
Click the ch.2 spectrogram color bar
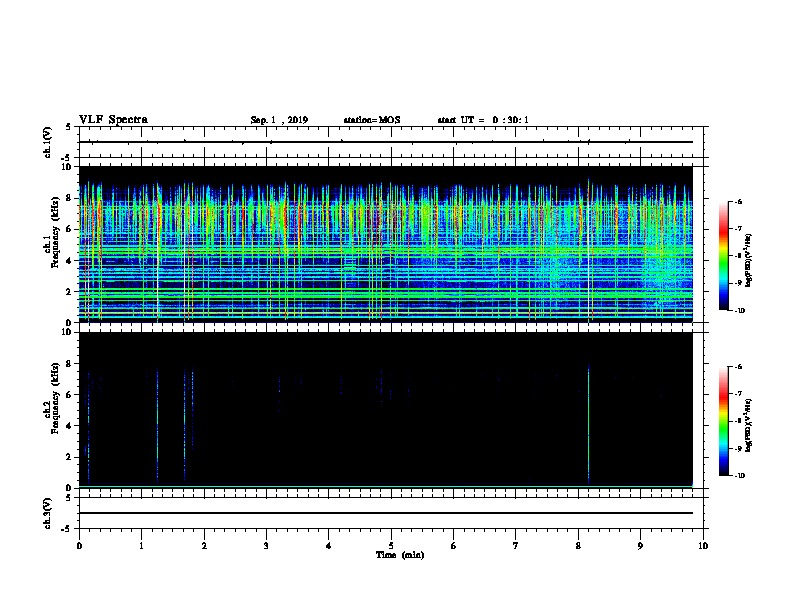coord(723,421)
